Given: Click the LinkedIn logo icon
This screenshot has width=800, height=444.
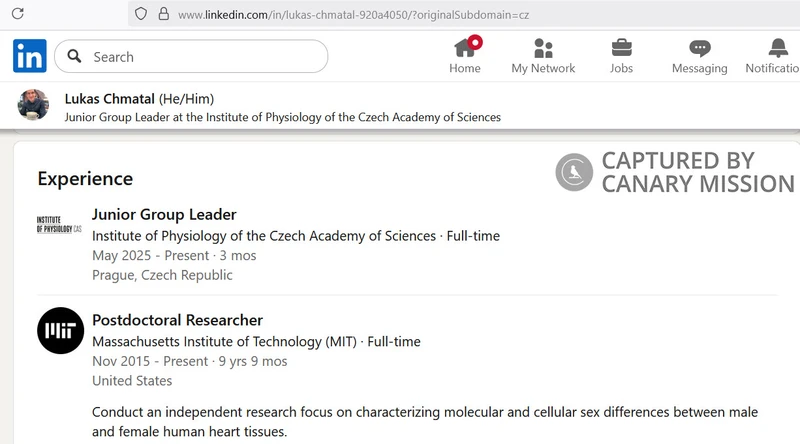Looking at the screenshot, I should 30,57.
